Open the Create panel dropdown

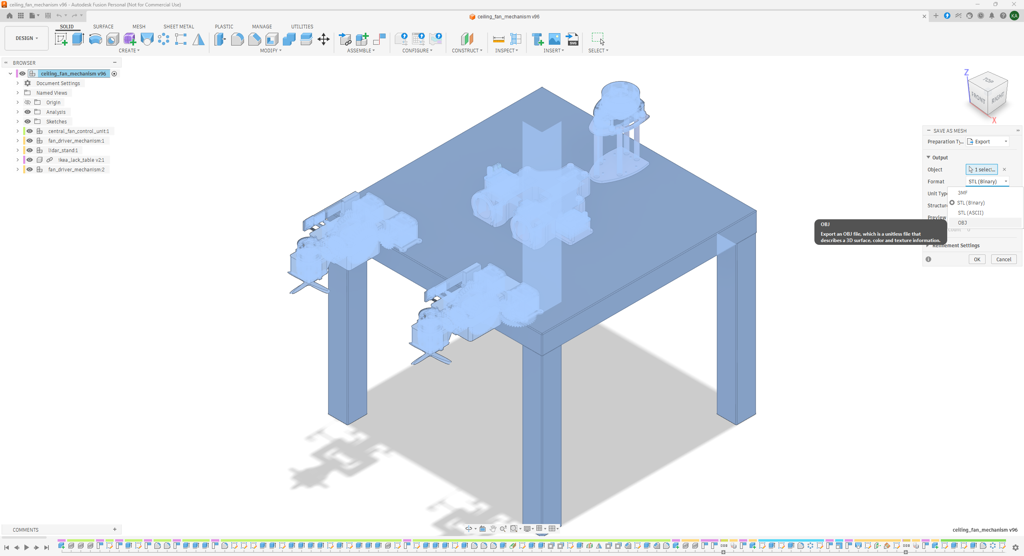click(129, 51)
